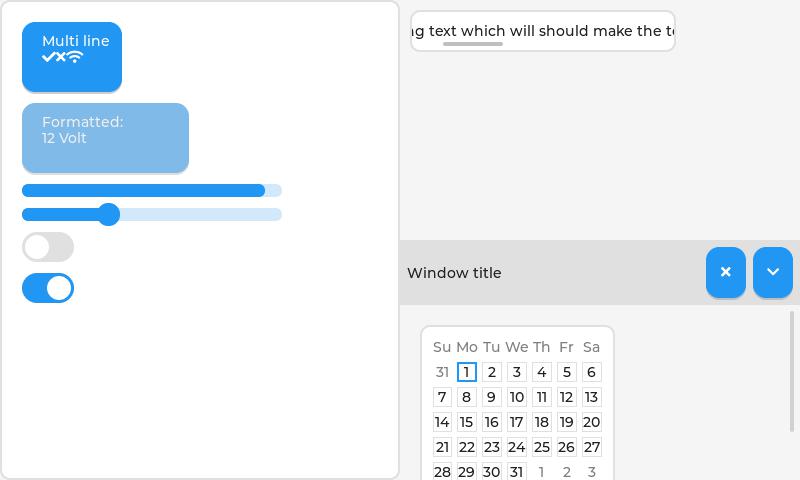Enable the gray off switch

pos(48,247)
